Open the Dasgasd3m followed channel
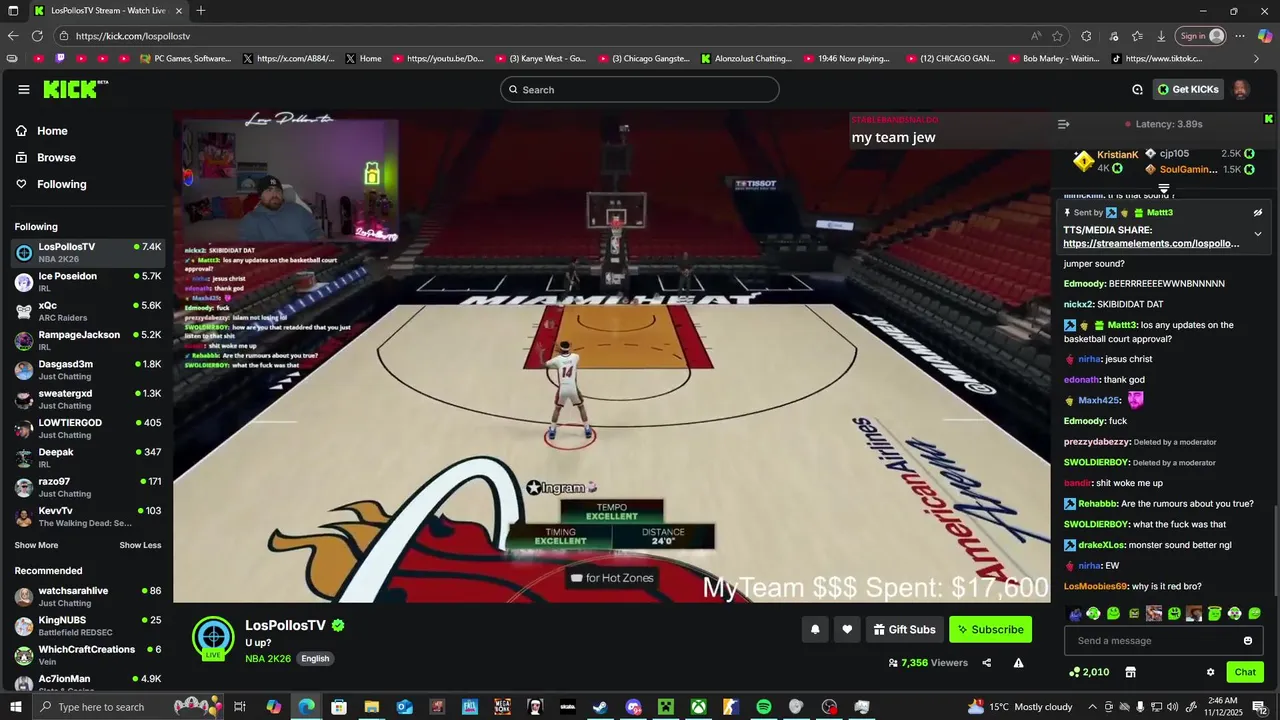The image size is (1280, 720). point(88,370)
